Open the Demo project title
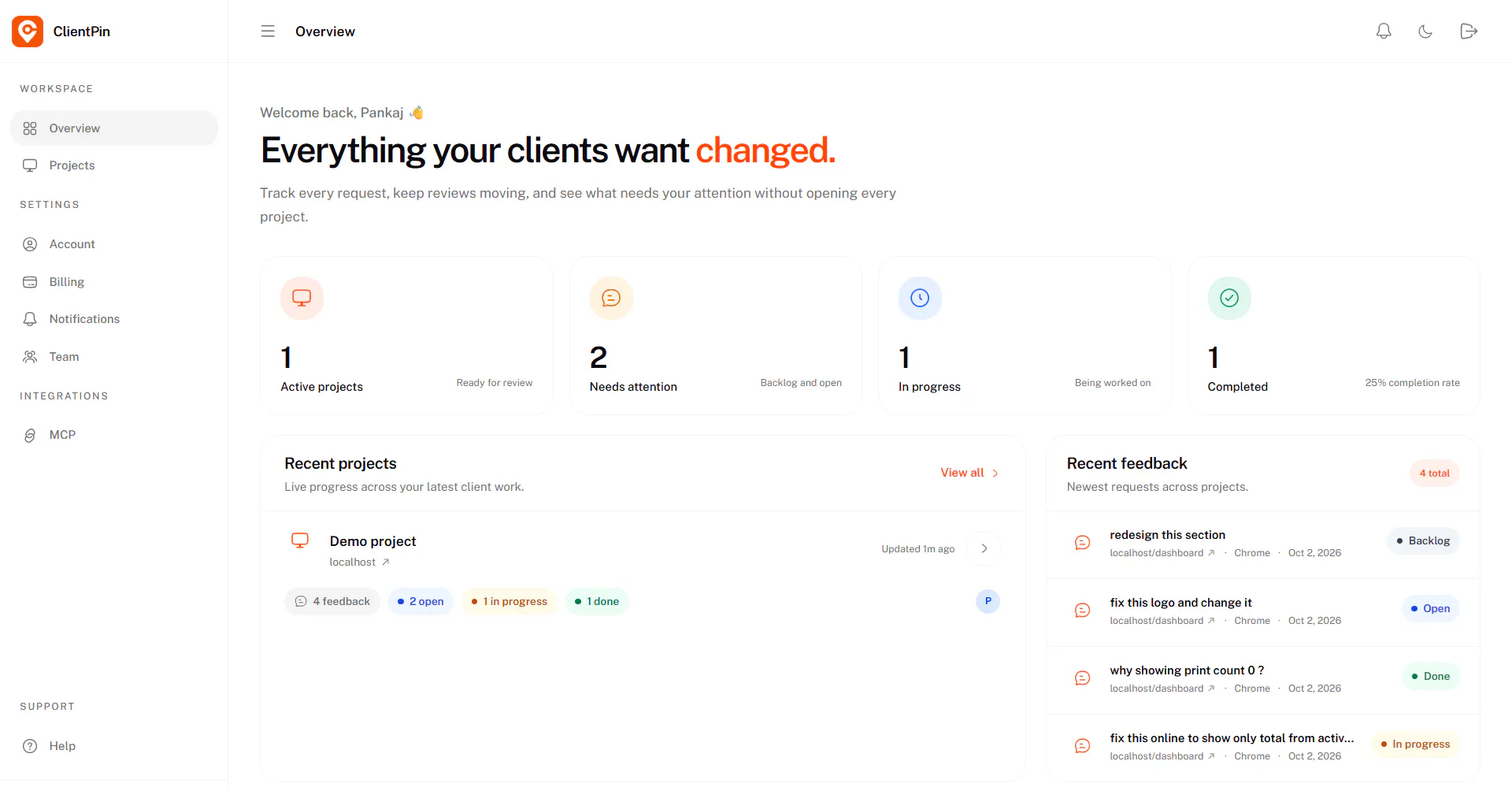The height and width of the screenshot is (791, 1512). tap(372, 541)
